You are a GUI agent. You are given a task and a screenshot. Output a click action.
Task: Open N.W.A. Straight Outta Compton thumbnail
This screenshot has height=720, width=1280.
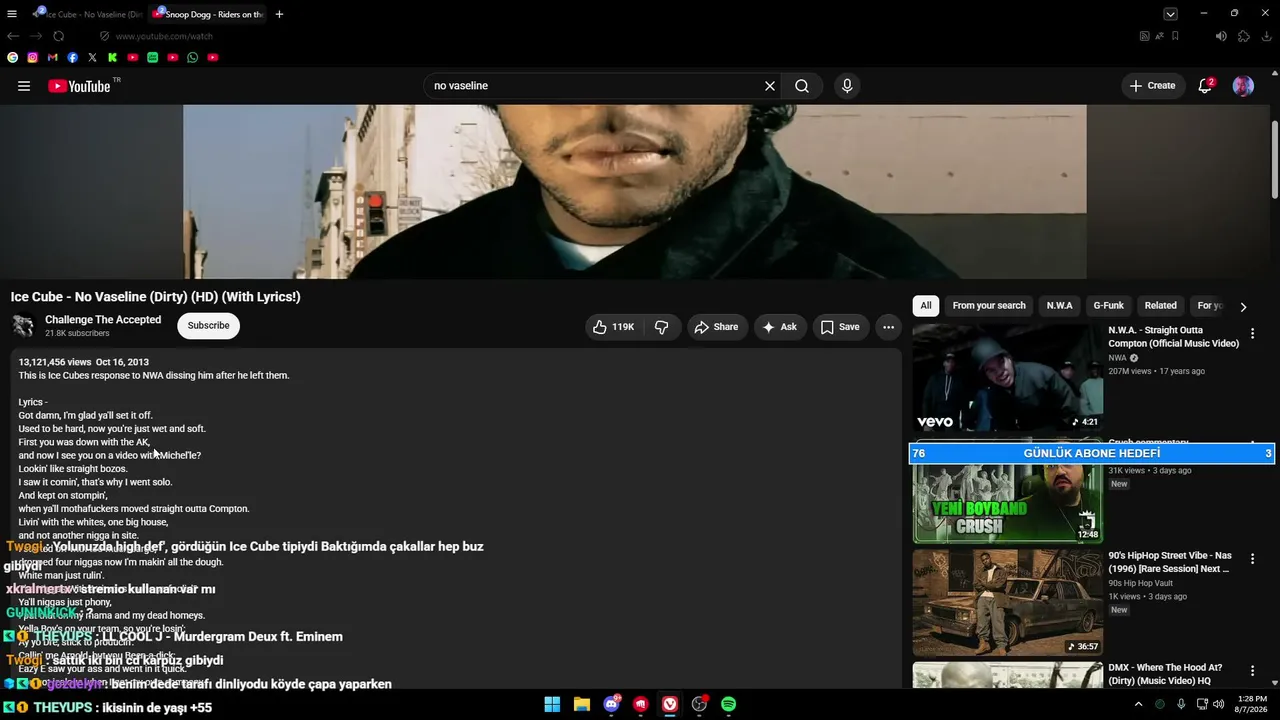(1008, 377)
